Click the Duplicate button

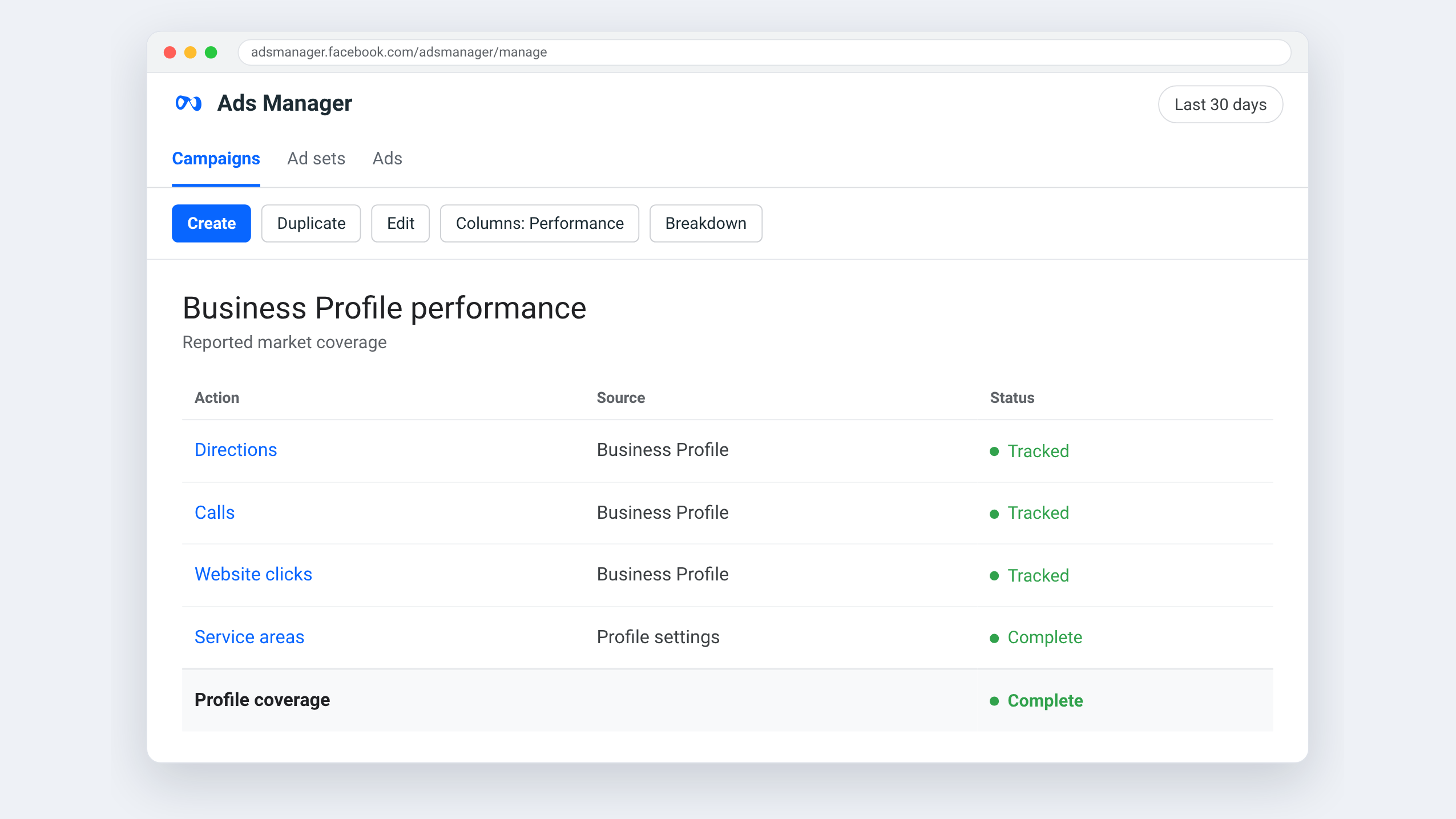311,223
